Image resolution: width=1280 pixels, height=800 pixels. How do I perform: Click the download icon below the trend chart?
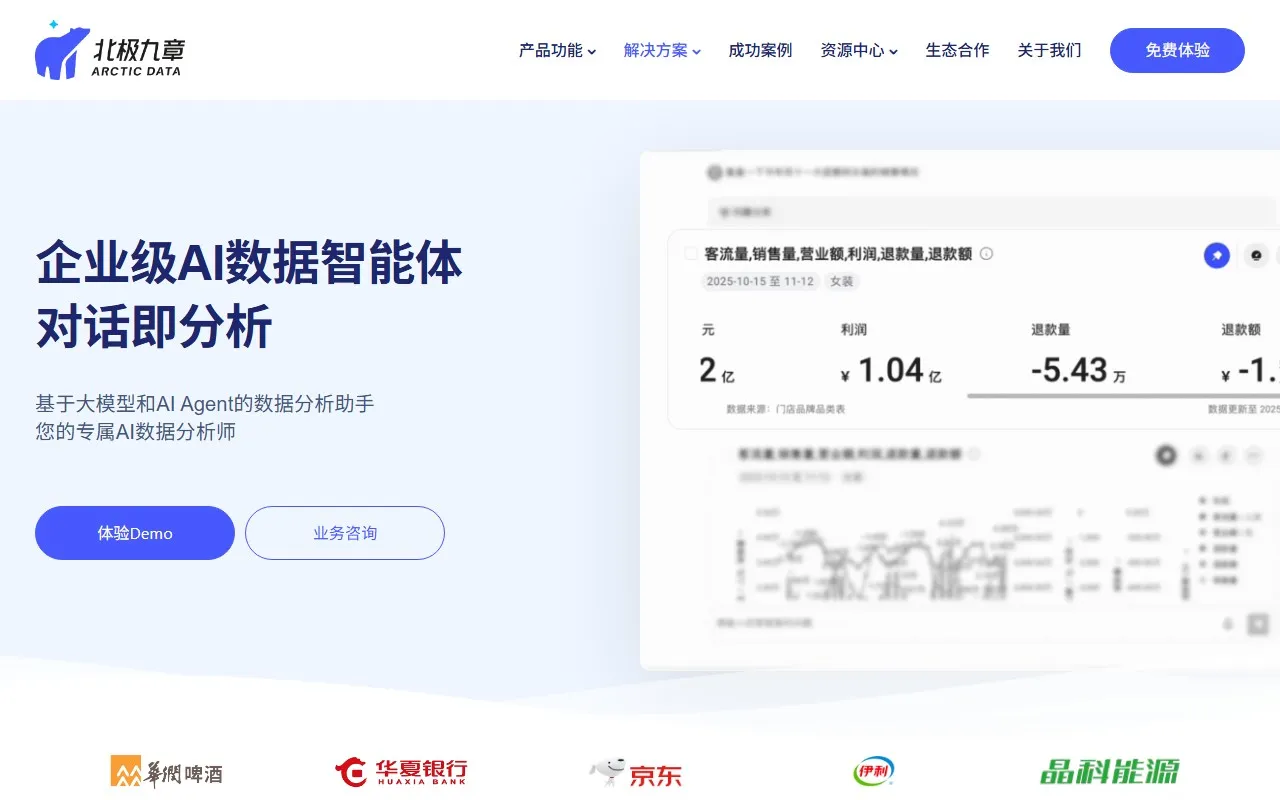click(1228, 624)
